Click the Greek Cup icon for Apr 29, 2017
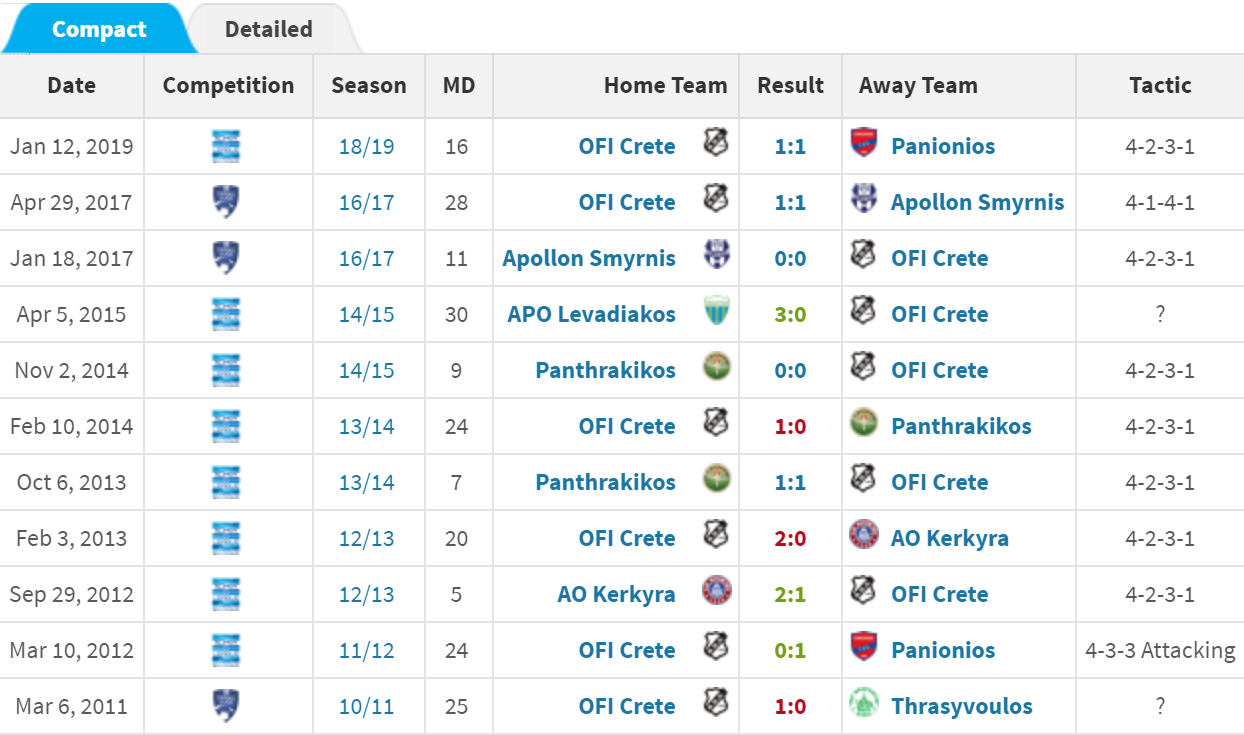This screenshot has height=735, width=1244. coord(226,202)
